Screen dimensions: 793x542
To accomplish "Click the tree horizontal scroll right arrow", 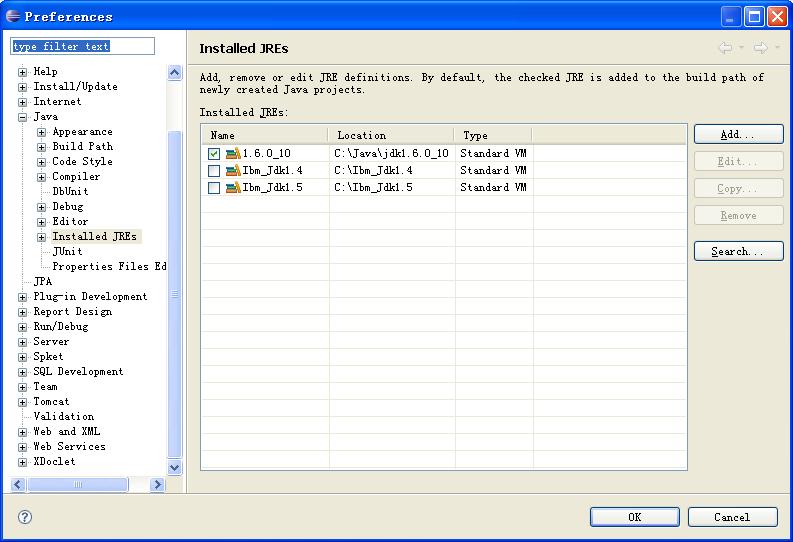I will (157, 485).
